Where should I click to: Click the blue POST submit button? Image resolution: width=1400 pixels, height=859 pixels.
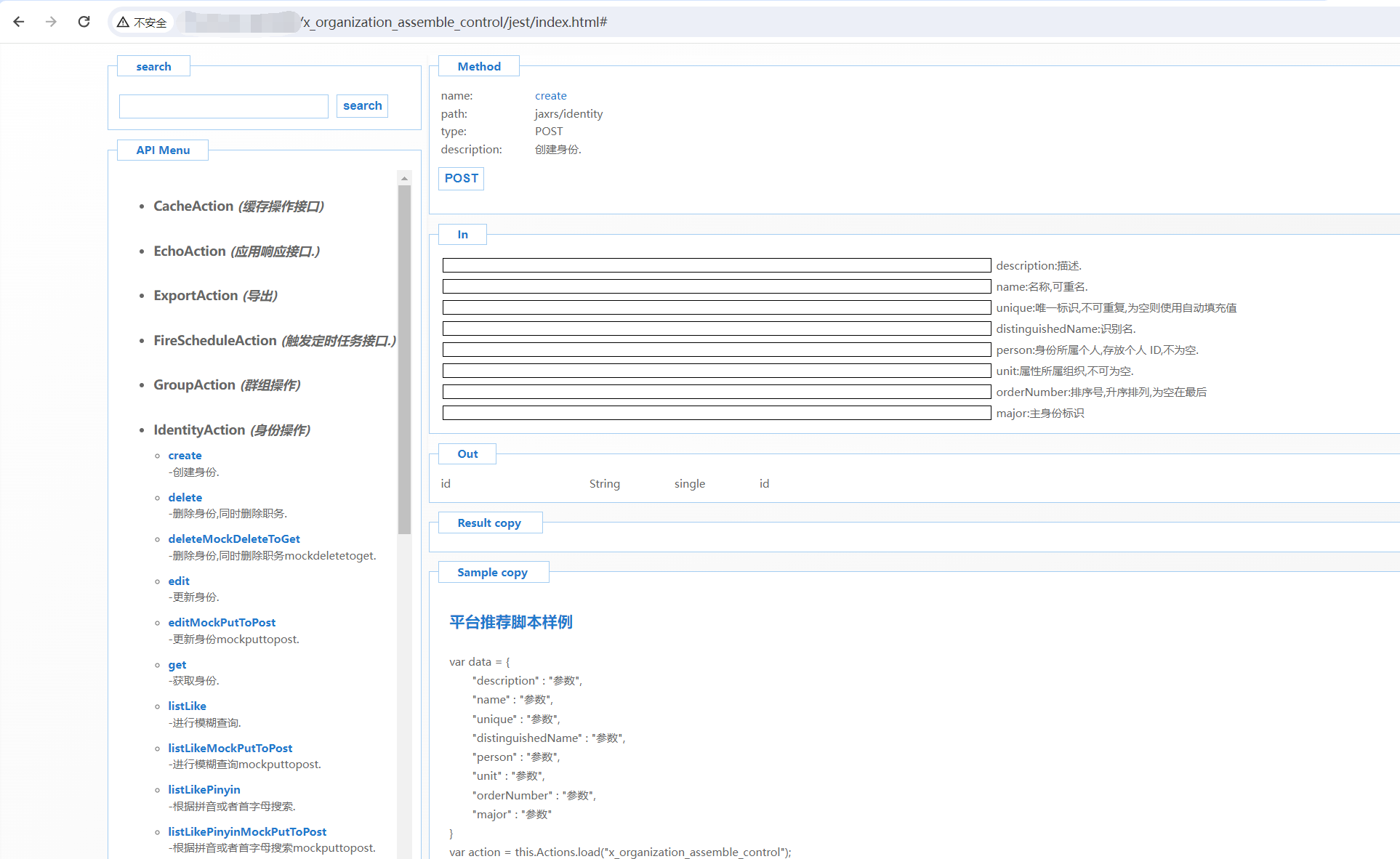pos(461,178)
